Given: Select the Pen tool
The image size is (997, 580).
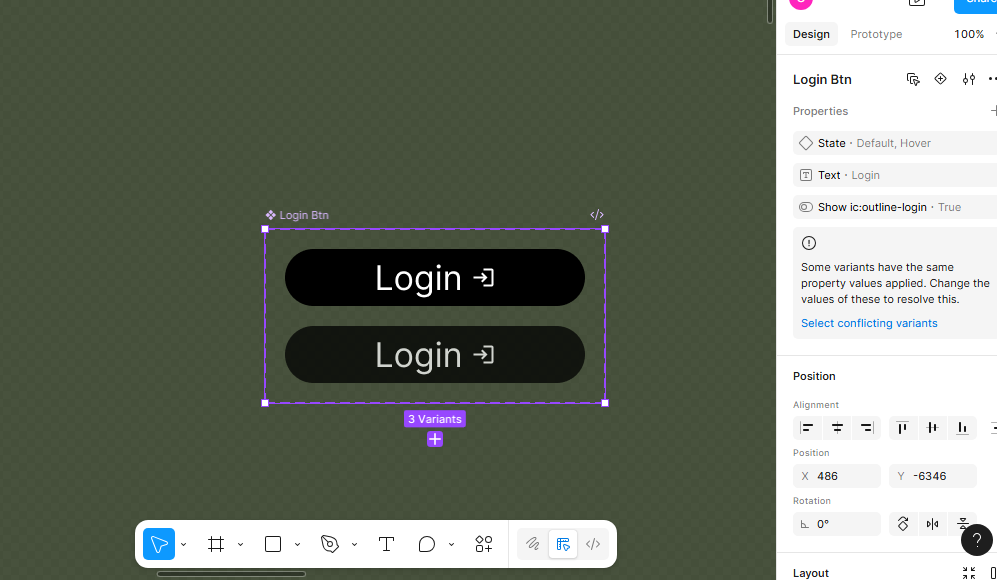Looking at the screenshot, I should click(330, 544).
